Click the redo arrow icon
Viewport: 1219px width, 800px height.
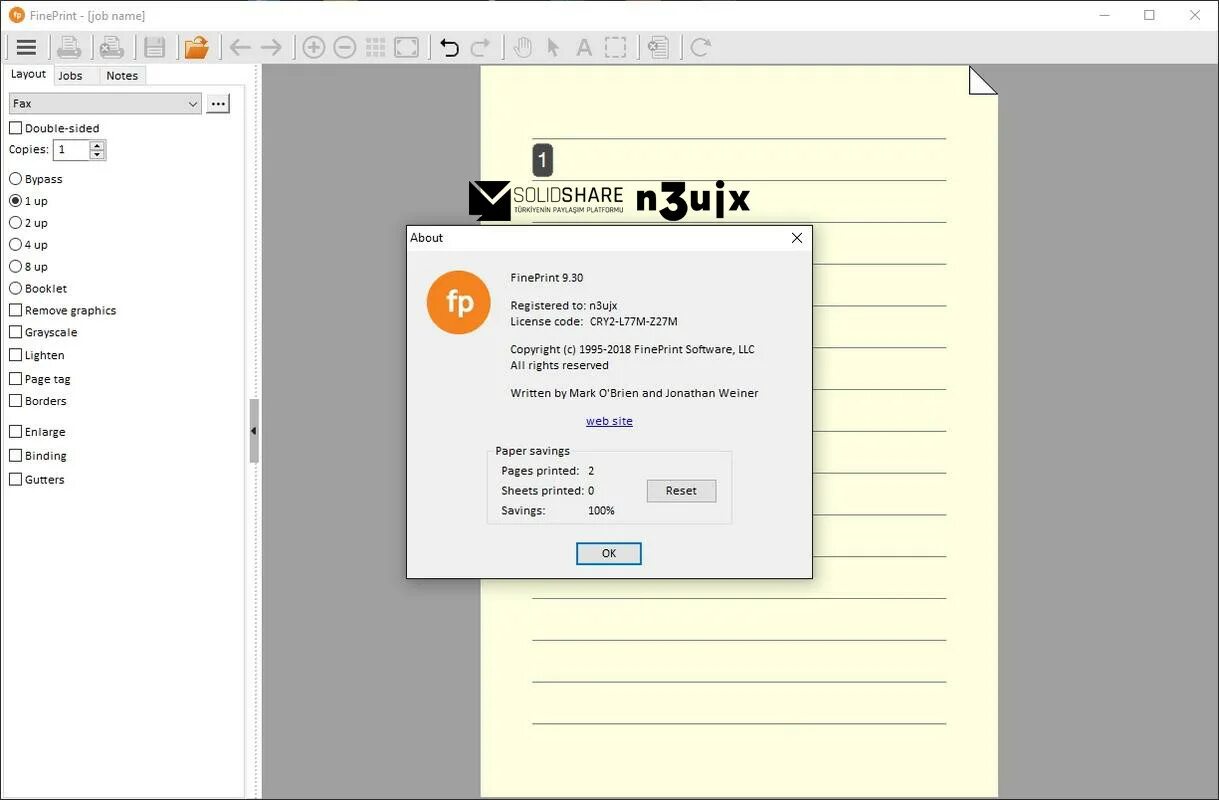[480, 46]
